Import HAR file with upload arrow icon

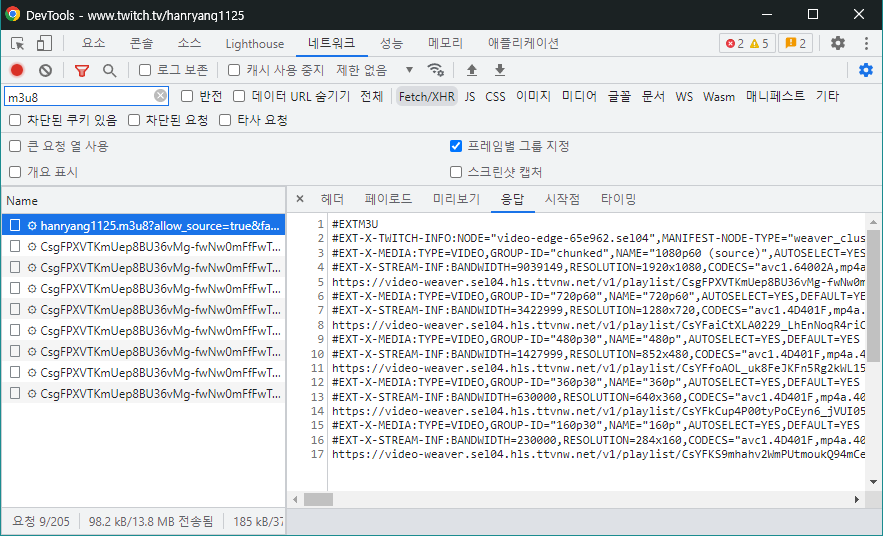coord(472,70)
